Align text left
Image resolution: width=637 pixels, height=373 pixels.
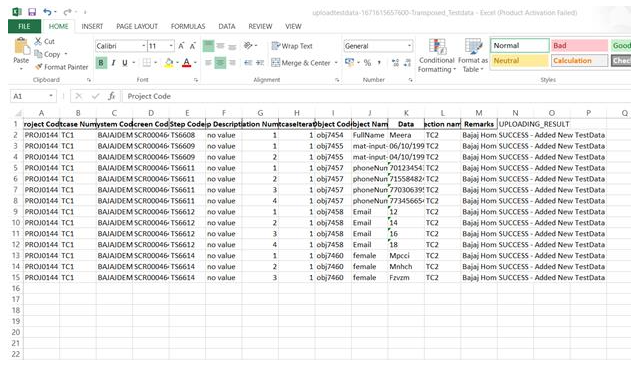tap(208, 63)
